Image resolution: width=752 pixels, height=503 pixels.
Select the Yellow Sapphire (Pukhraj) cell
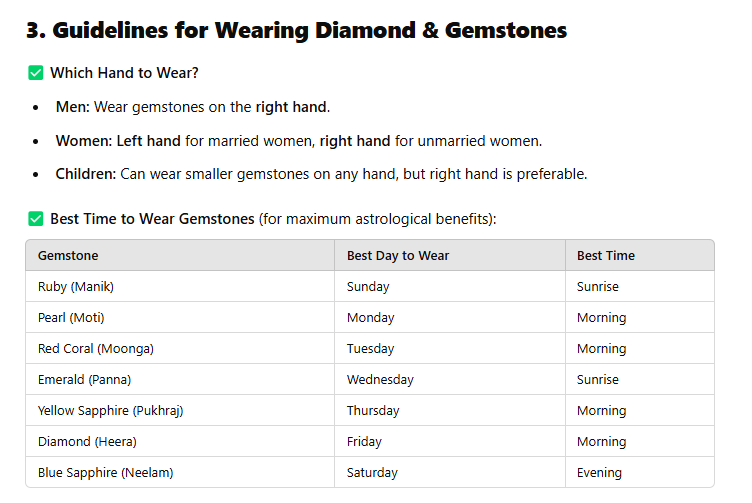click(x=180, y=410)
